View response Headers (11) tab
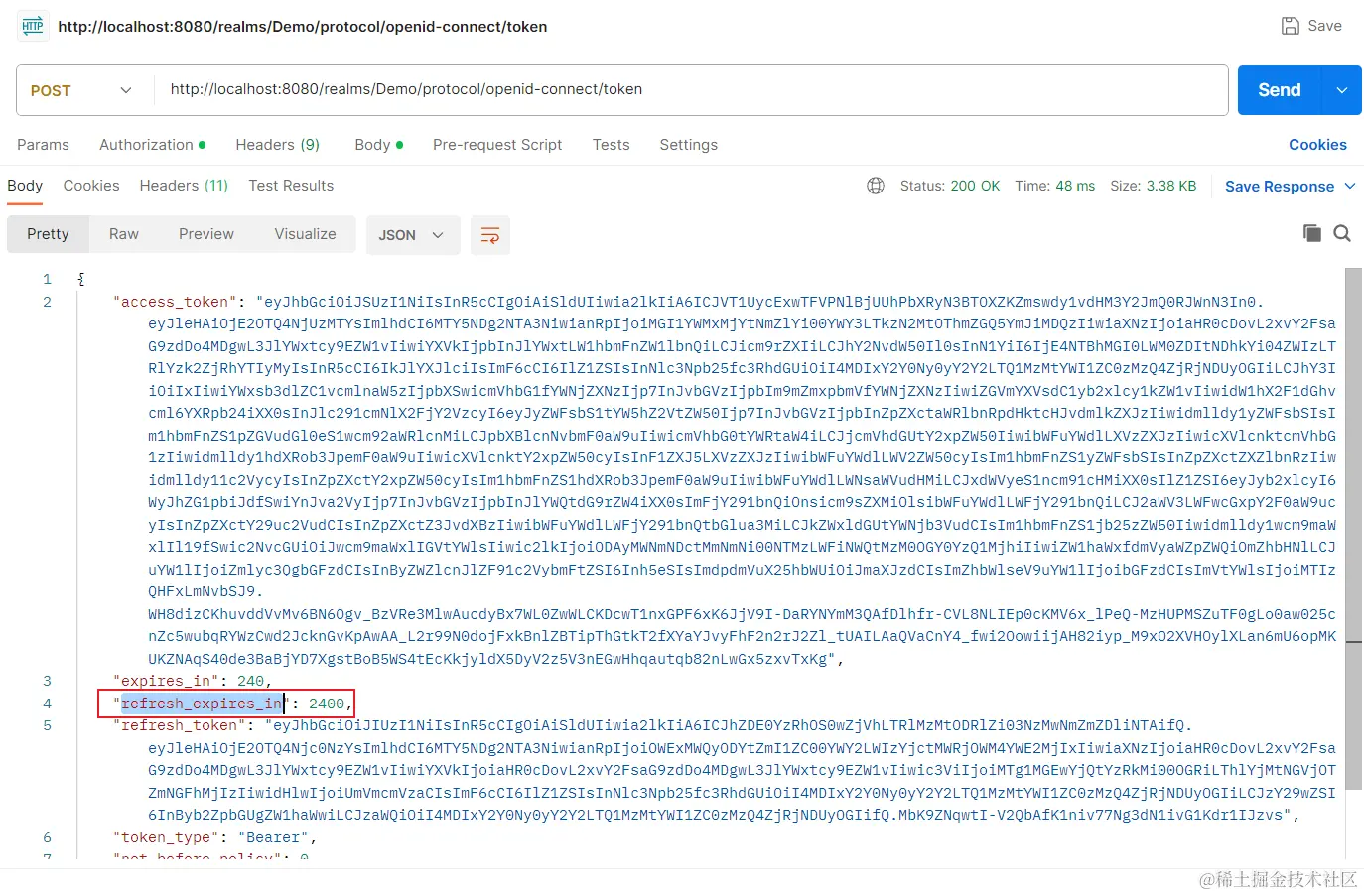The width and height of the screenshot is (1364, 896). pyautogui.click(x=184, y=186)
